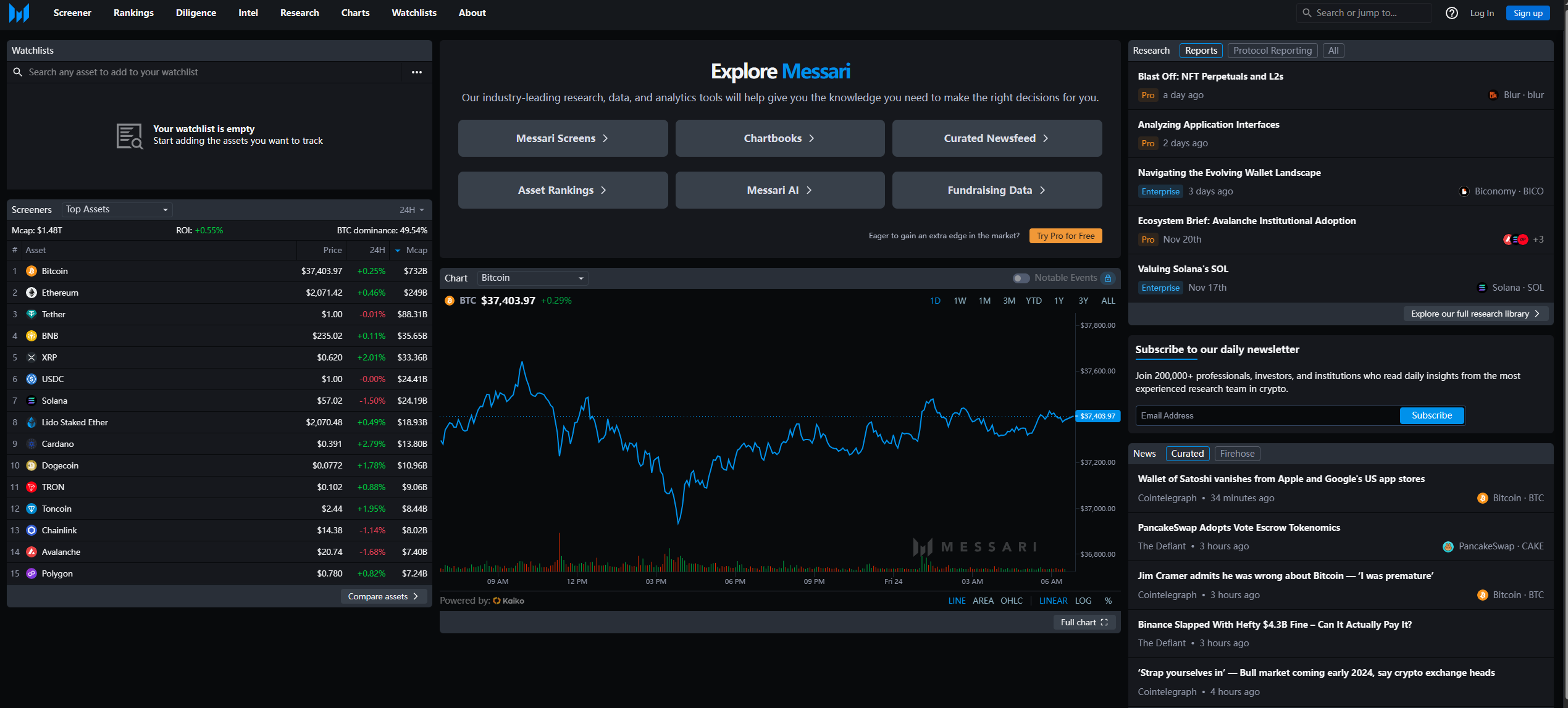Click the Compare assets button

pos(384,596)
